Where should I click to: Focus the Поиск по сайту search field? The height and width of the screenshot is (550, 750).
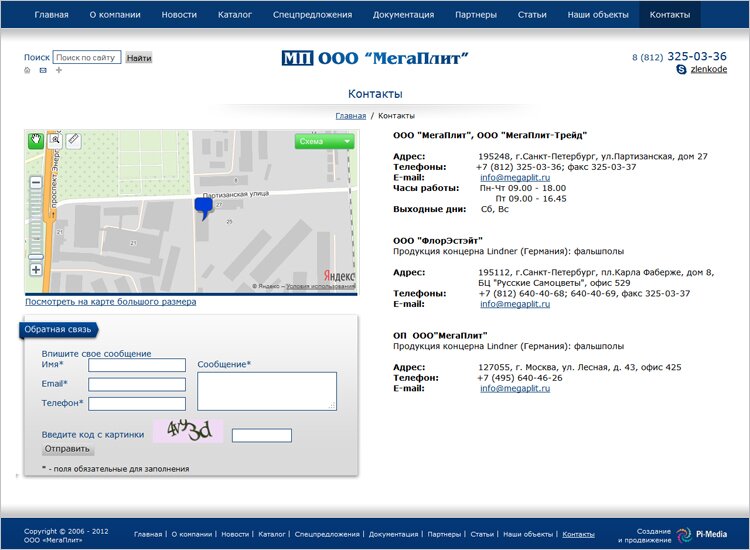pyautogui.click(x=87, y=57)
